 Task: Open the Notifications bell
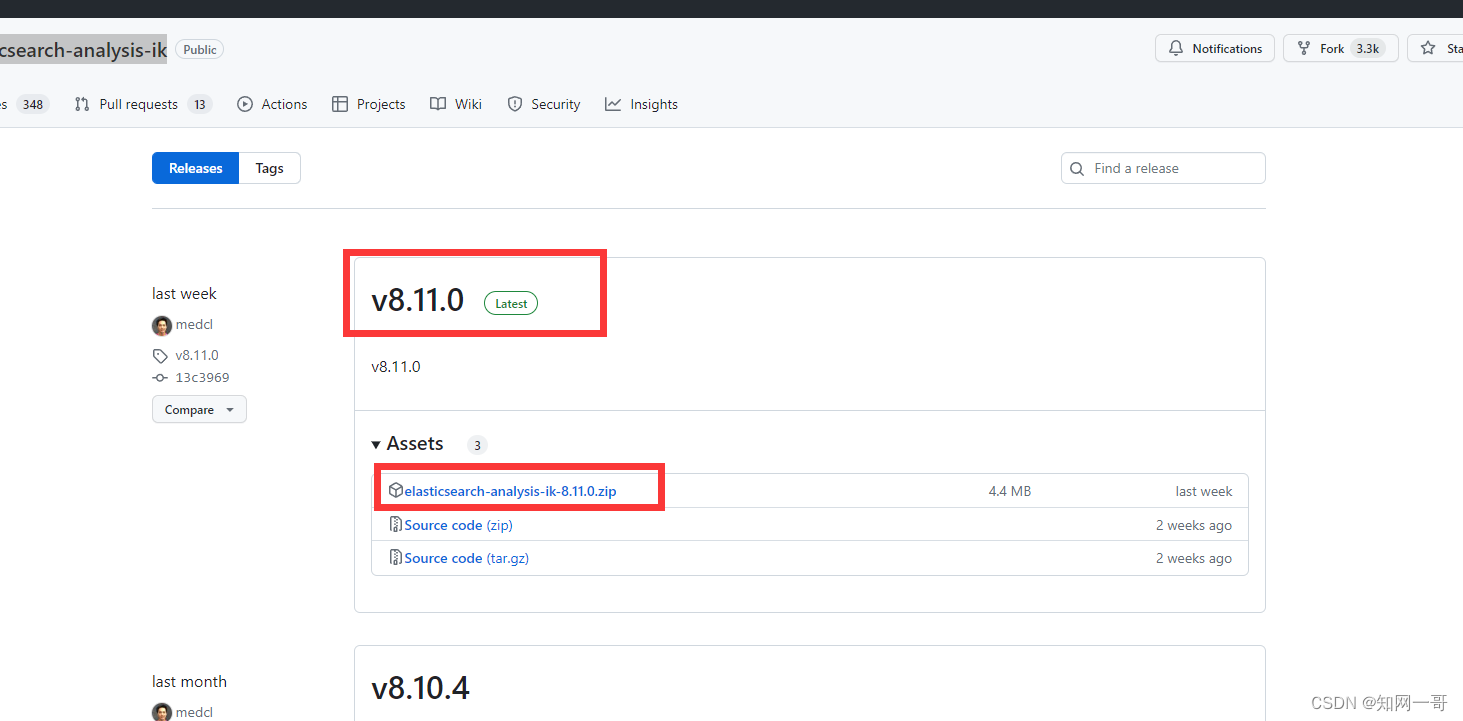1214,48
